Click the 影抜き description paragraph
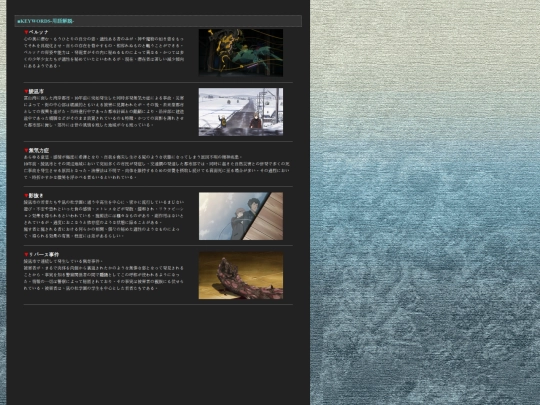The width and height of the screenshot is (540, 405). [x=104, y=219]
